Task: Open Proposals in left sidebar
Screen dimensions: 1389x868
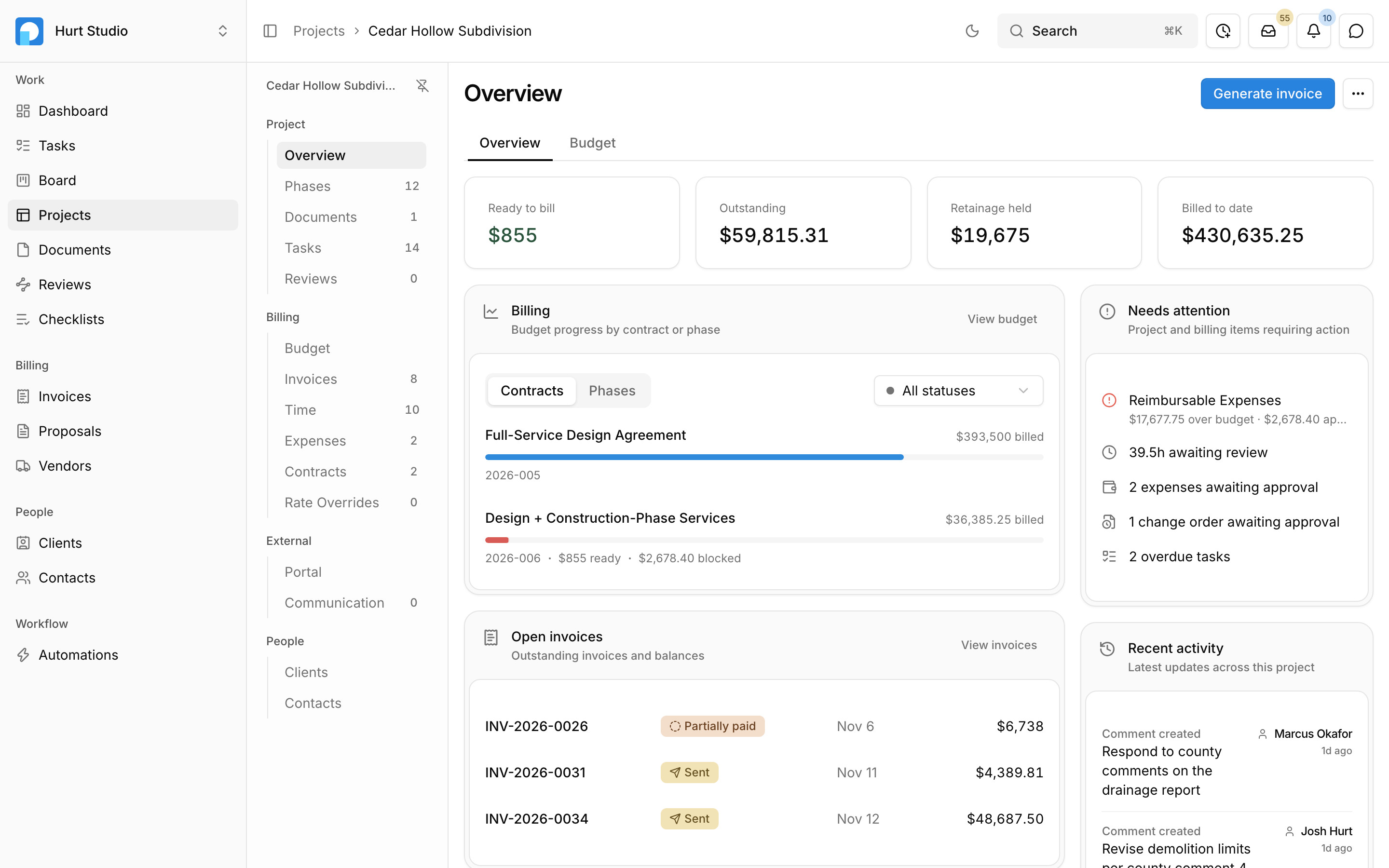Action: pos(123,431)
